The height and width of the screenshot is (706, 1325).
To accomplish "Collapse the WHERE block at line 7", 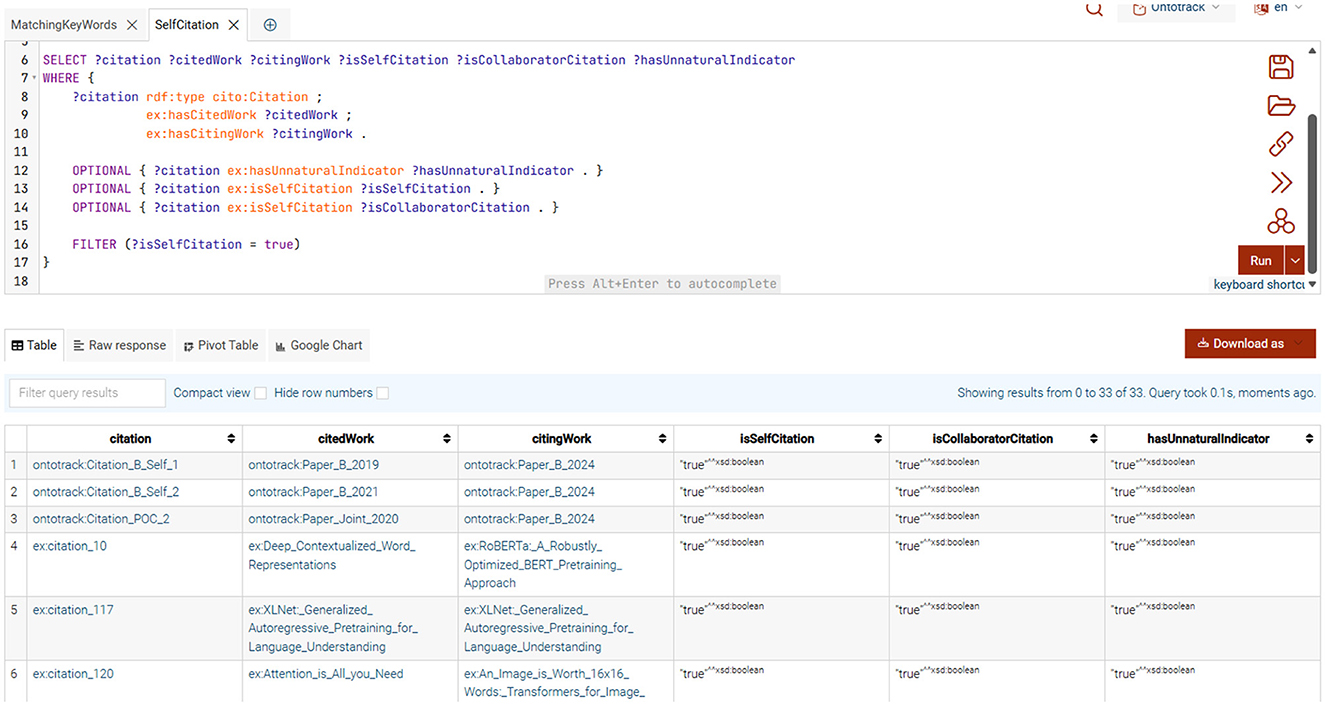I will coord(36,78).
